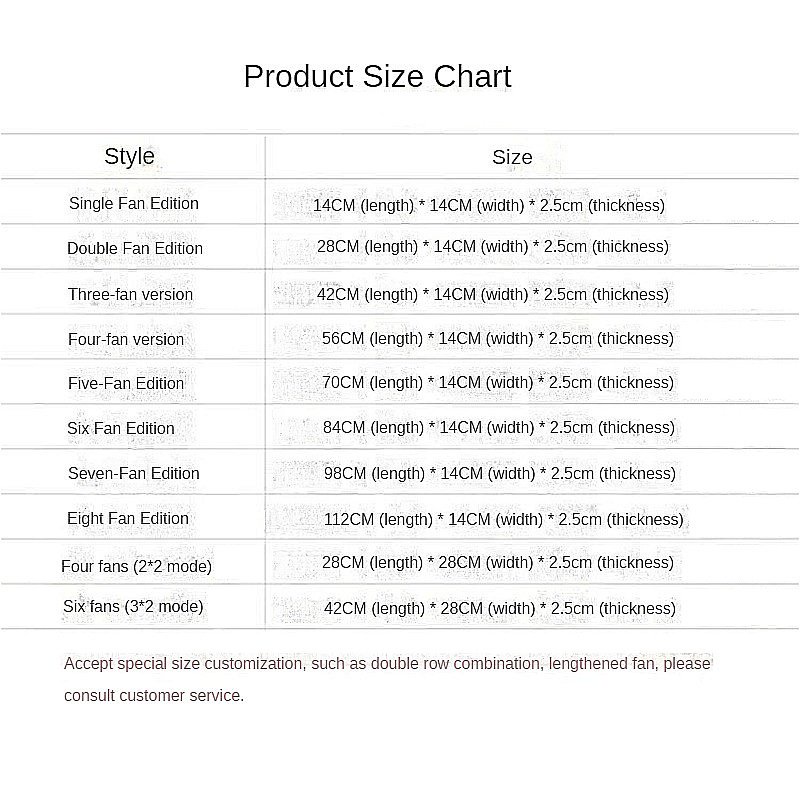800x800 pixels.
Task: Select the 42CM * 28CM size cell
Action: [x=498, y=608]
